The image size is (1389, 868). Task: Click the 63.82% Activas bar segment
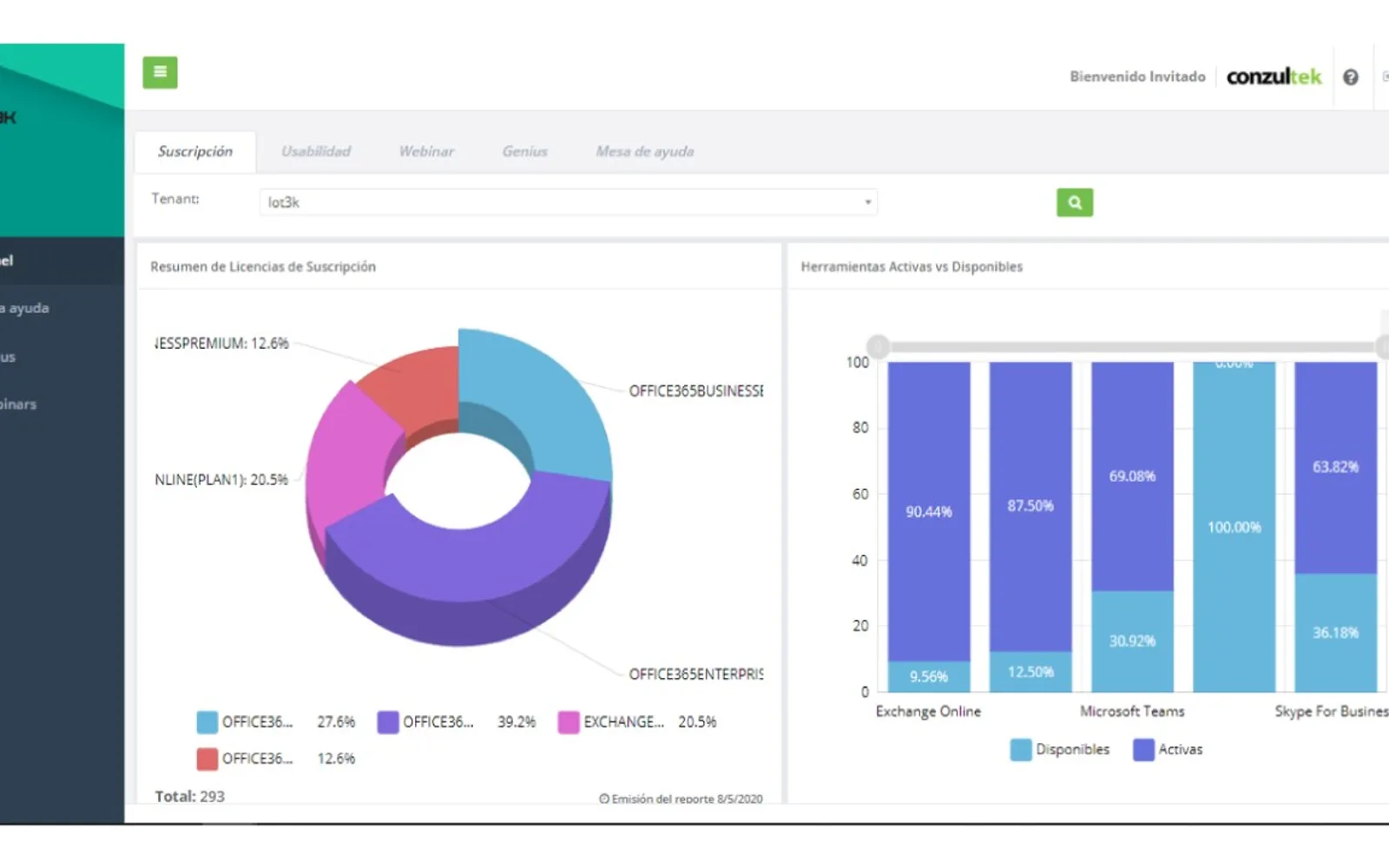click(1335, 467)
